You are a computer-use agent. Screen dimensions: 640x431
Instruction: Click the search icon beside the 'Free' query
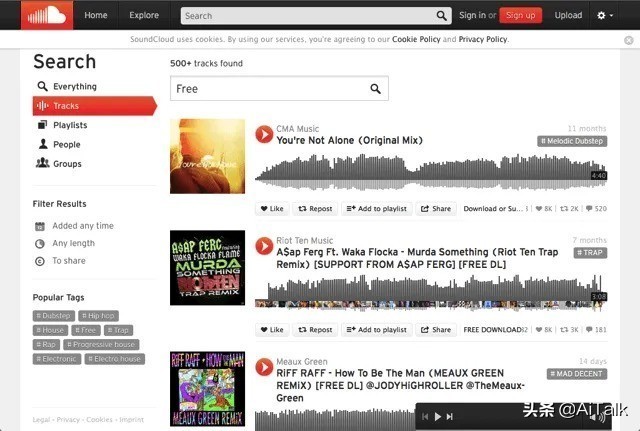click(x=376, y=89)
